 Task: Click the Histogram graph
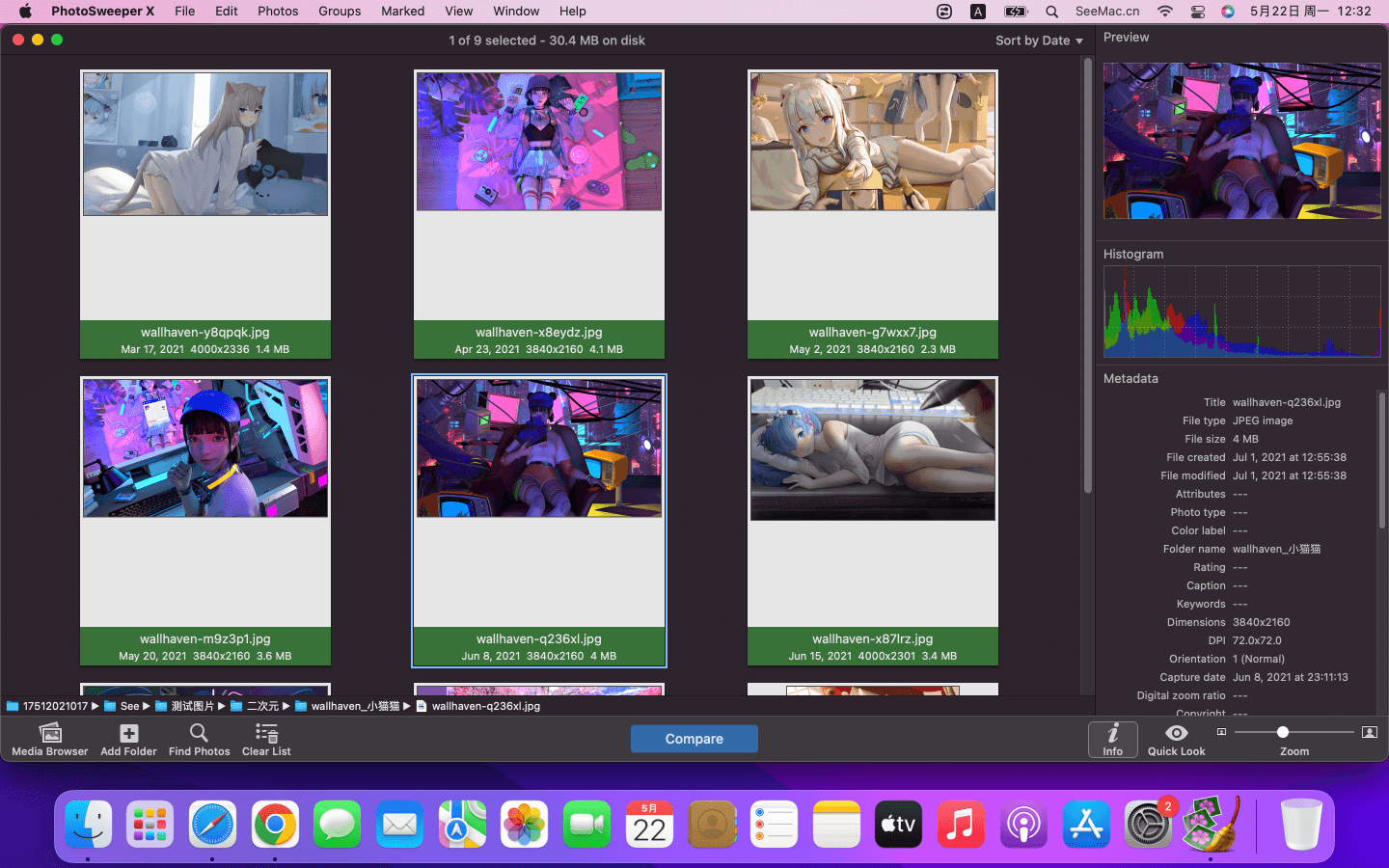(x=1241, y=312)
